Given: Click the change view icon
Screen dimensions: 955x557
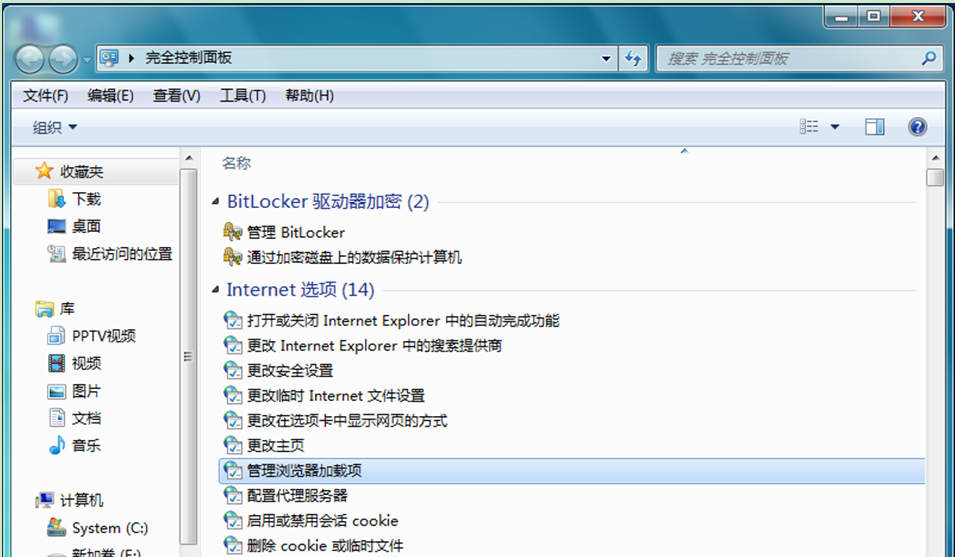Looking at the screenshot, I should click(809, 127).
